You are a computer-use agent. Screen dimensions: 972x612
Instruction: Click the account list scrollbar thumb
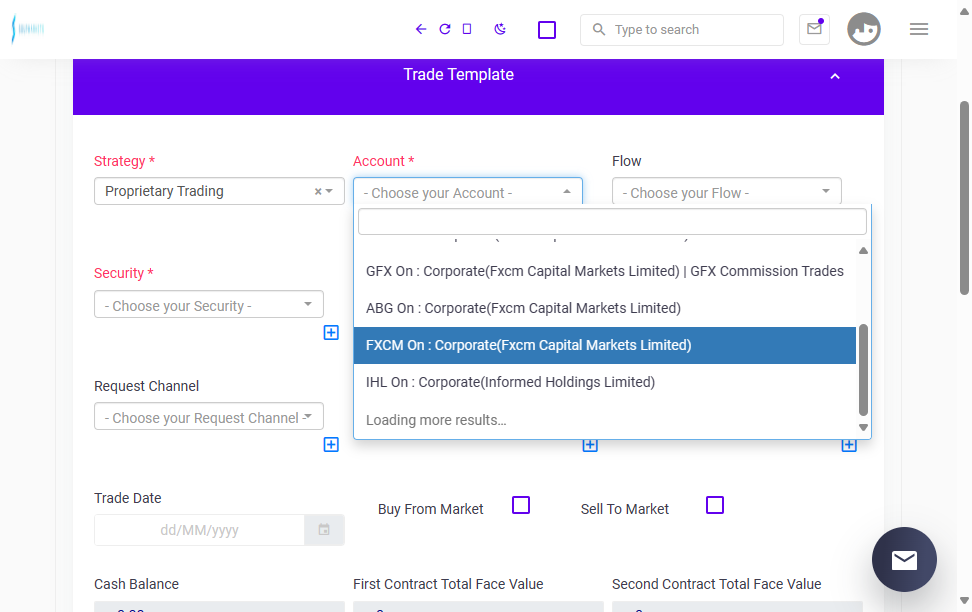(x=863, y=370)
